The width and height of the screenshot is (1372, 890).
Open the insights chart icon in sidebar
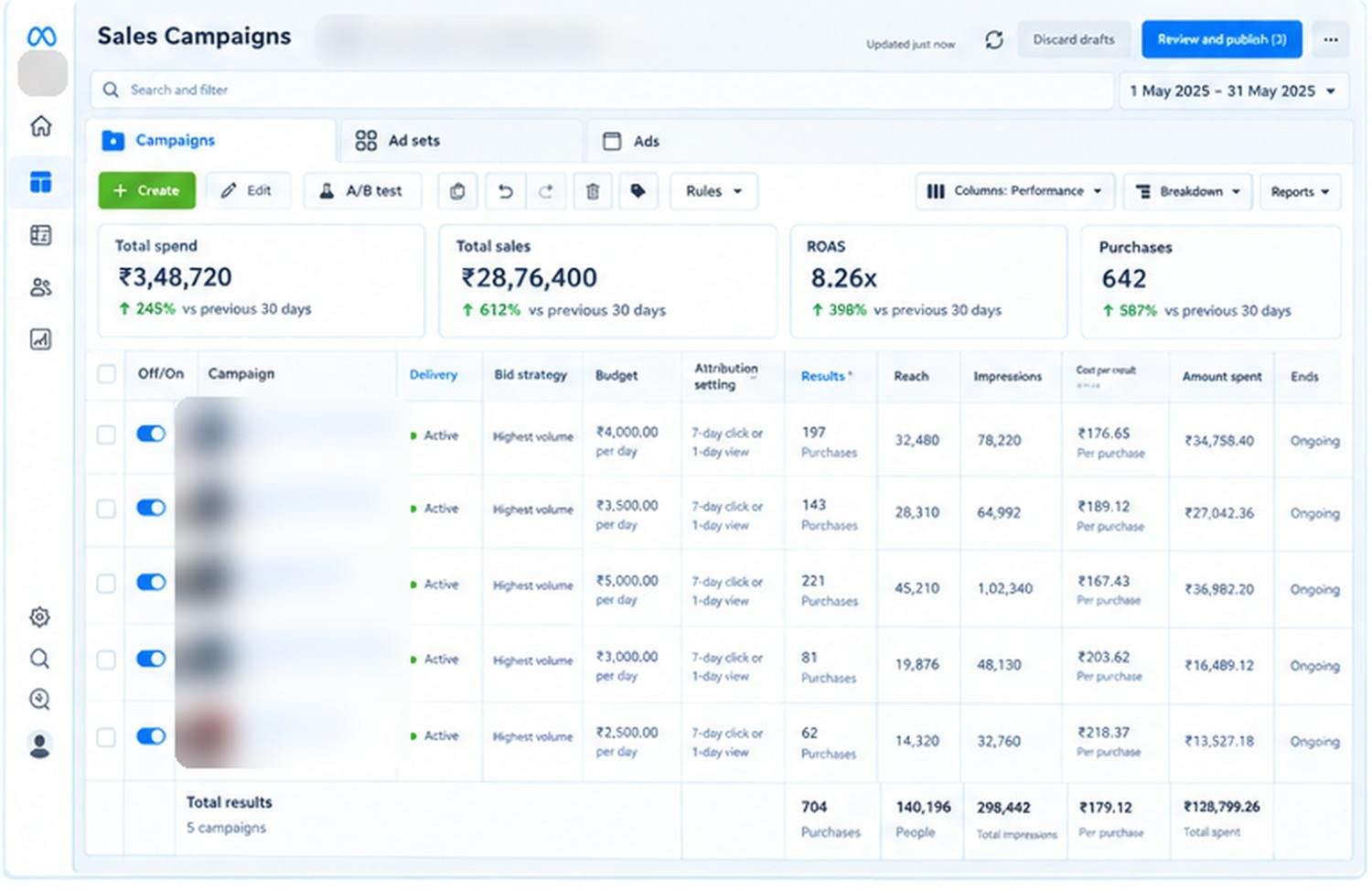pos(41,339)
